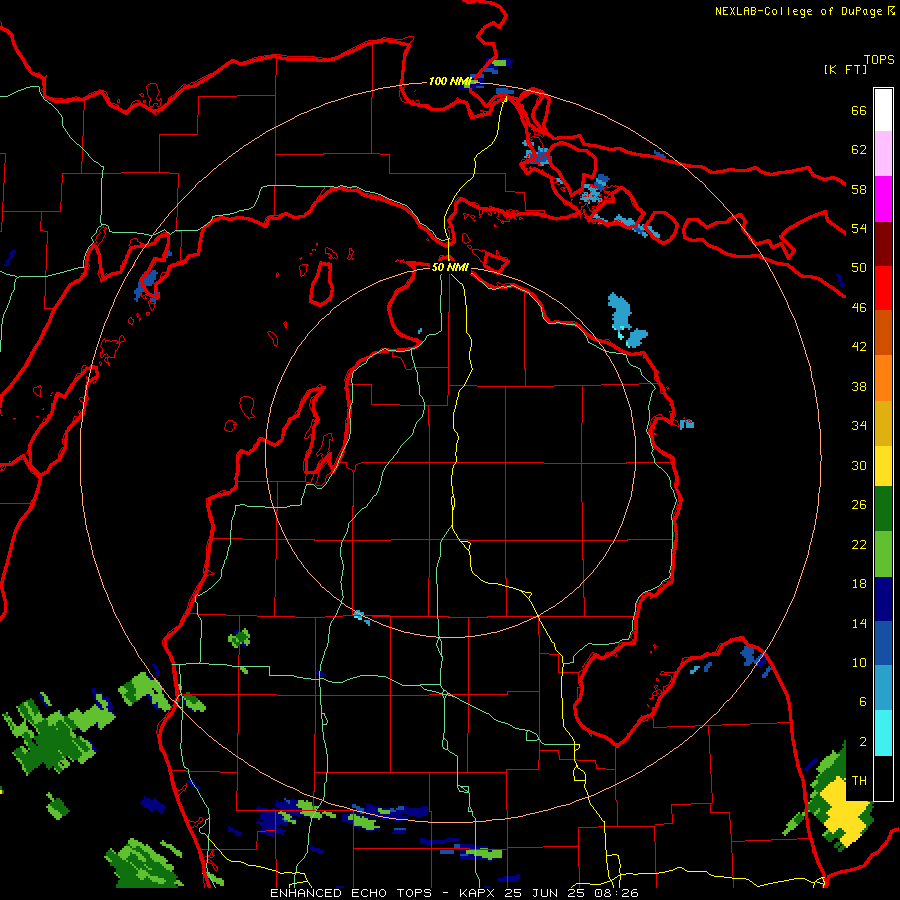Select the dark maroon legend swatch
This screenshot has width=900, height=900.
[x=883, y=244]
